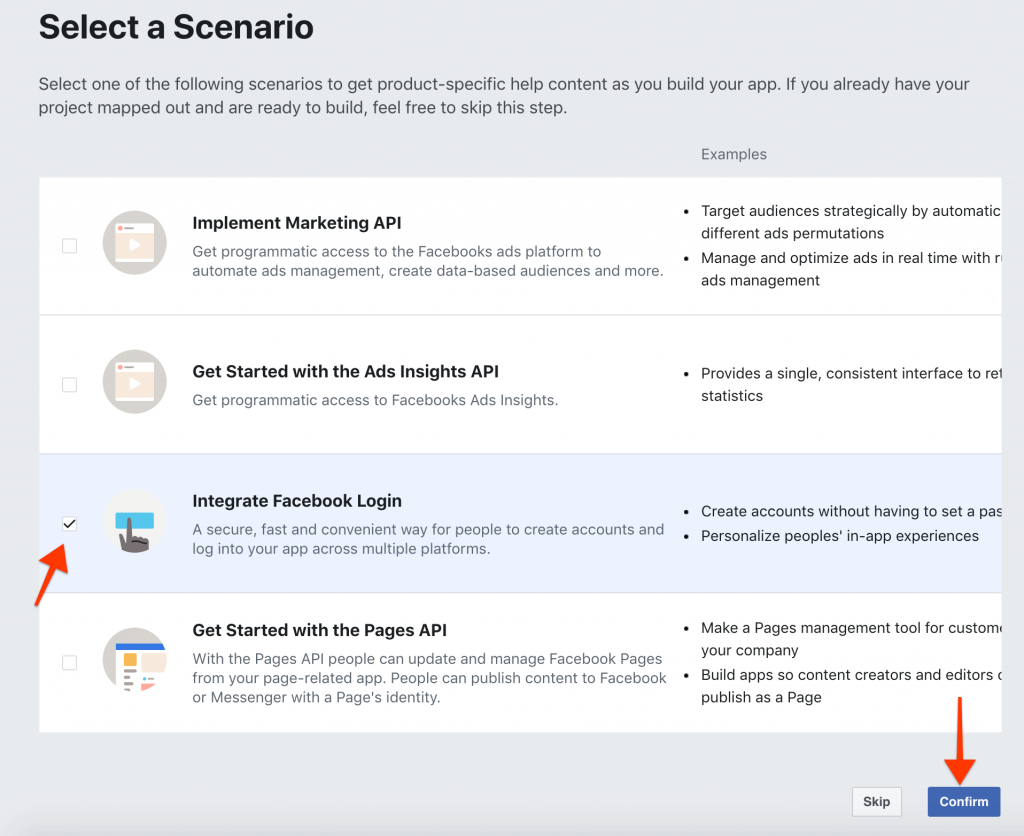Viewport: 1024px width, 836px height.
Task: Click the Skip button
Action: [876, 801]
